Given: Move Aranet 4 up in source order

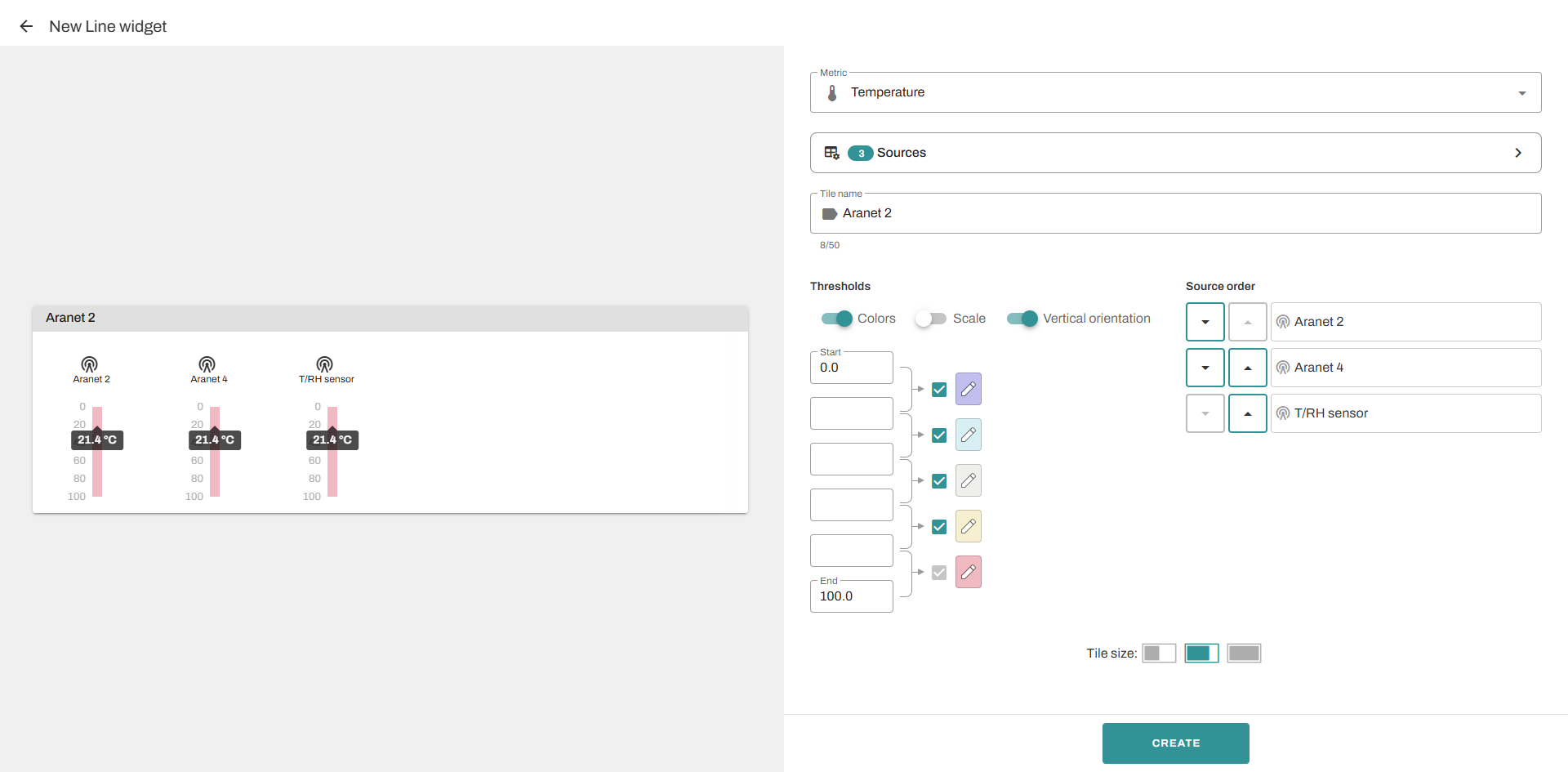Looking at the screenshot, I should tap(1247, 368).
